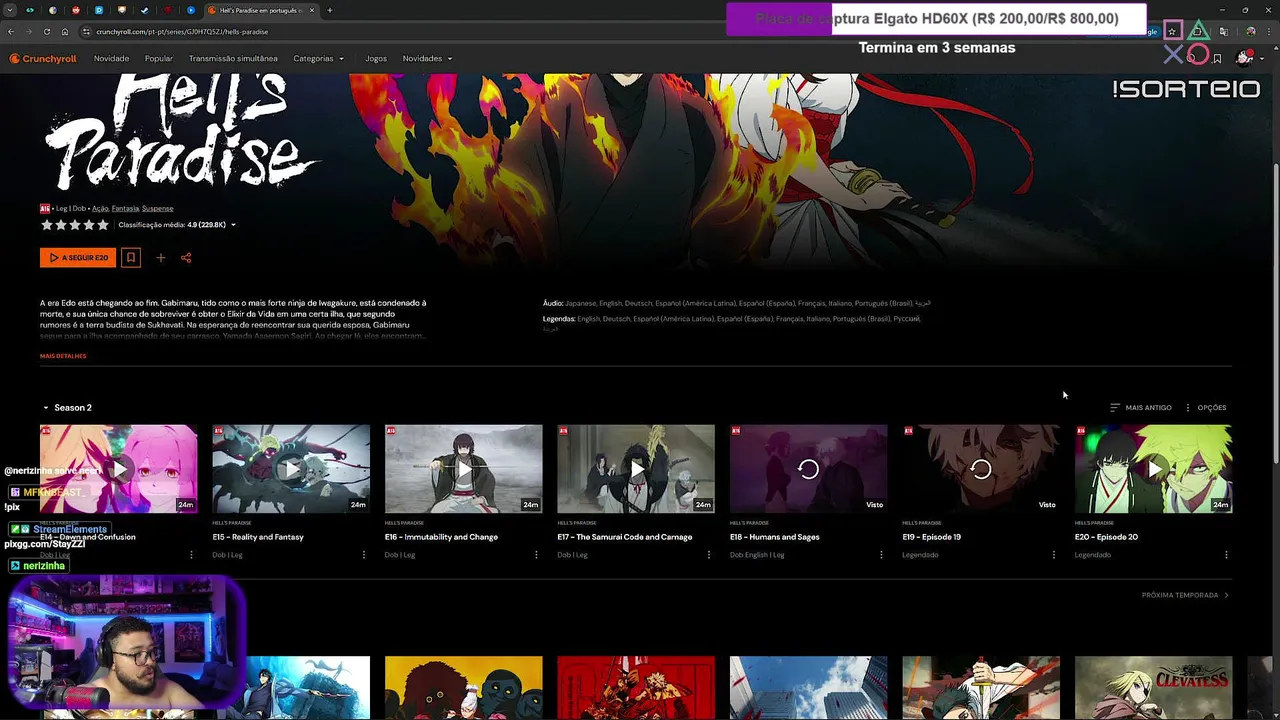Close the Hell's Paradise browser tab
The image size is (1280, 720).
(312, 10)
